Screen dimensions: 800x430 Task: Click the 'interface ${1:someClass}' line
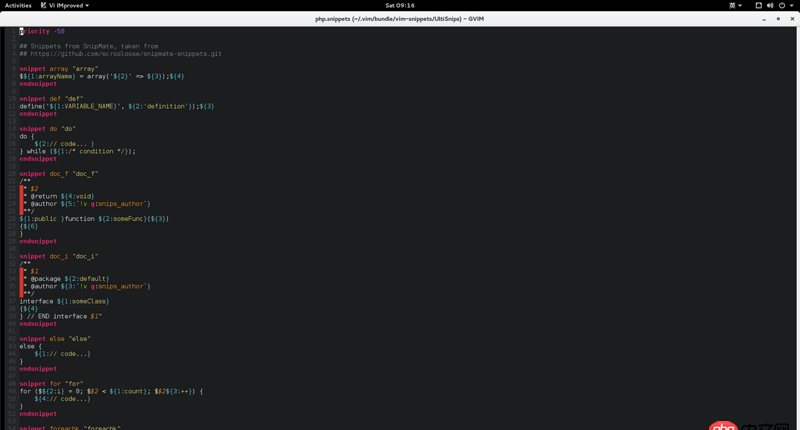click(64, 301)
